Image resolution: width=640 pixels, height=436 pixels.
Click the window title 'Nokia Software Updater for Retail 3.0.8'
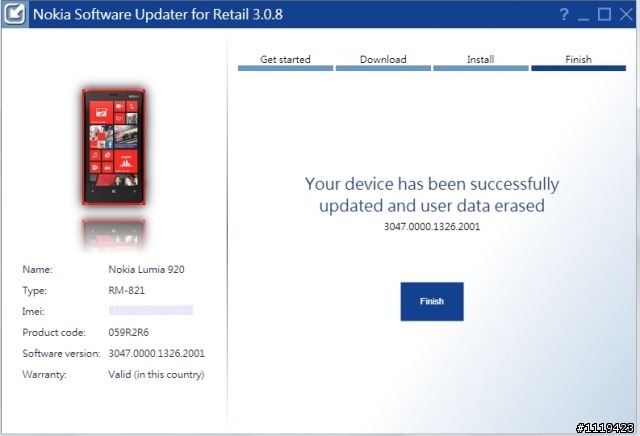[158, 14]
